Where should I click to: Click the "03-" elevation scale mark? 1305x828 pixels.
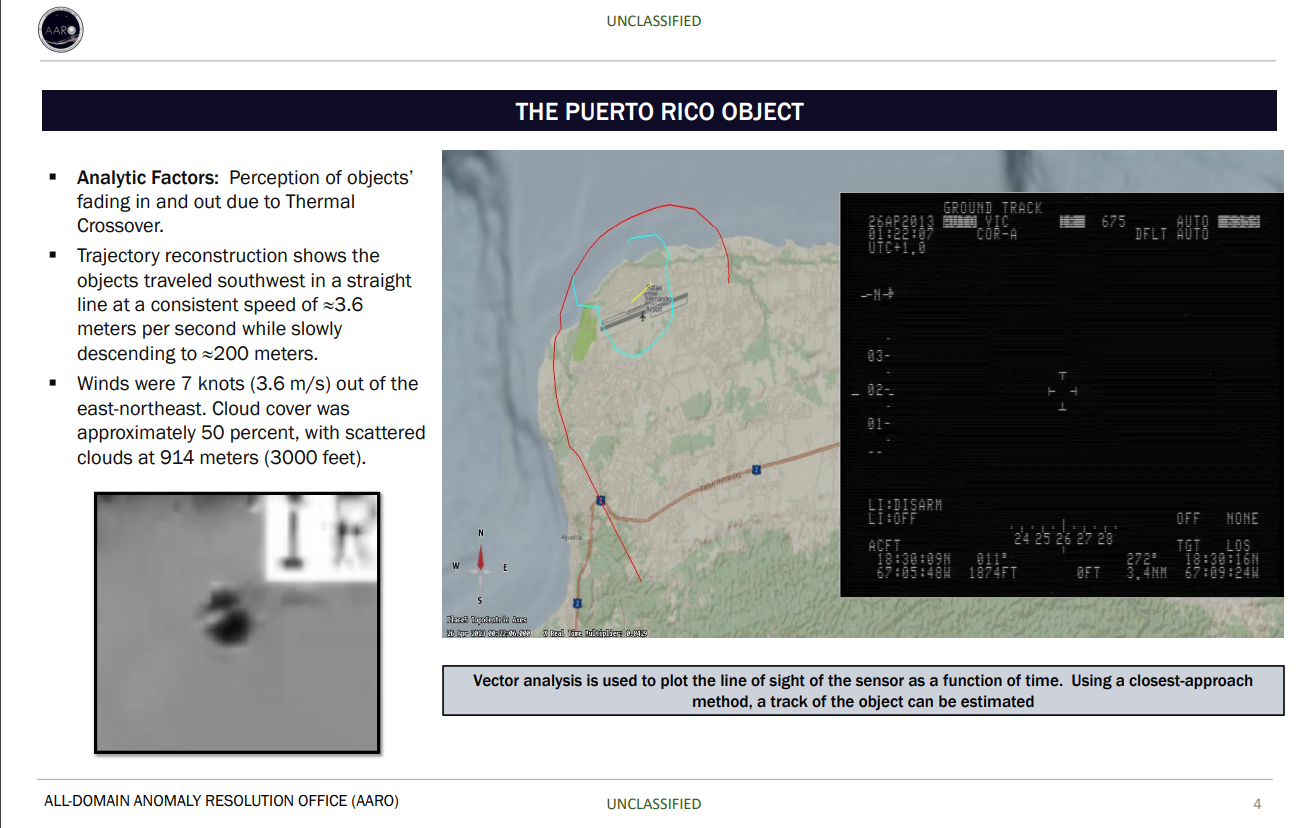click(x=880, y=357)
